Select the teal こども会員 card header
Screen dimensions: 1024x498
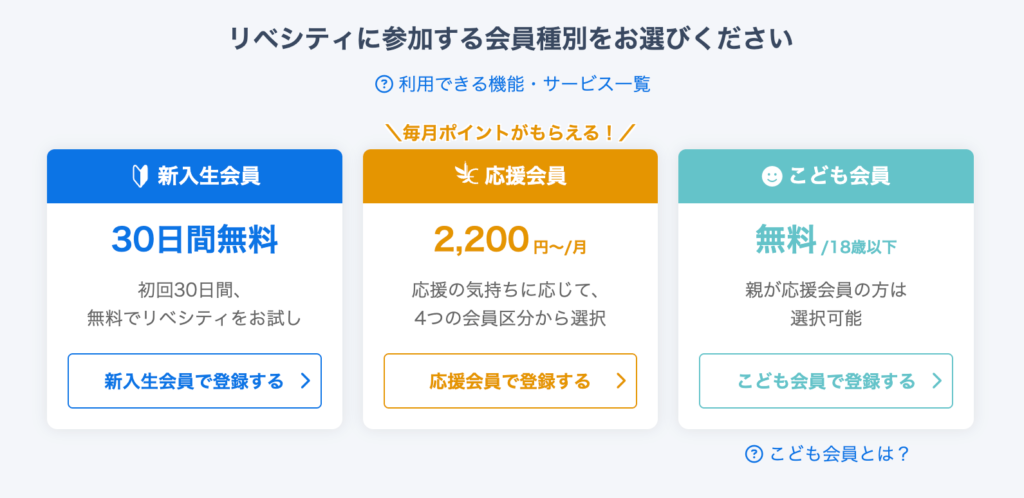(x=826, y=176)
